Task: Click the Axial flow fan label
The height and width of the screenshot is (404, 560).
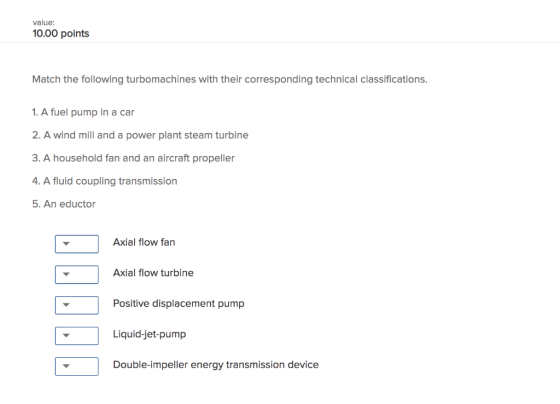Action: [144, 242]
